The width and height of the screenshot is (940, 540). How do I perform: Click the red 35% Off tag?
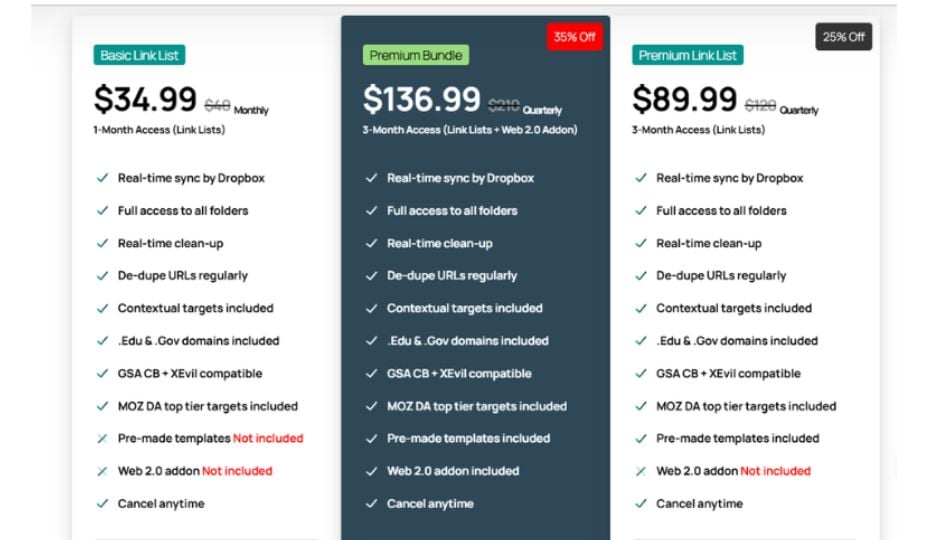point(574,37)
